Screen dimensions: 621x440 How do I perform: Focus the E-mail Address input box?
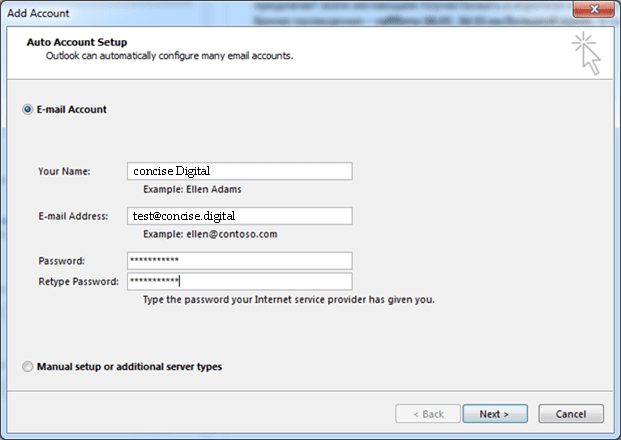[x=239, y=216]
